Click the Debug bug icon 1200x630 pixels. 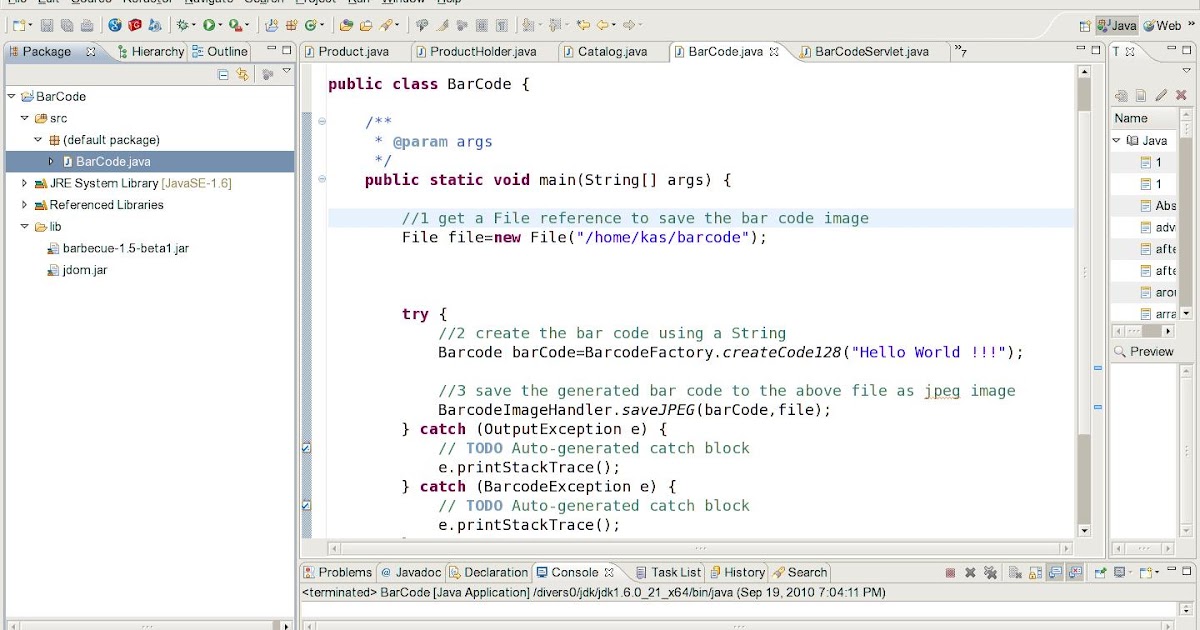point(182,25)
